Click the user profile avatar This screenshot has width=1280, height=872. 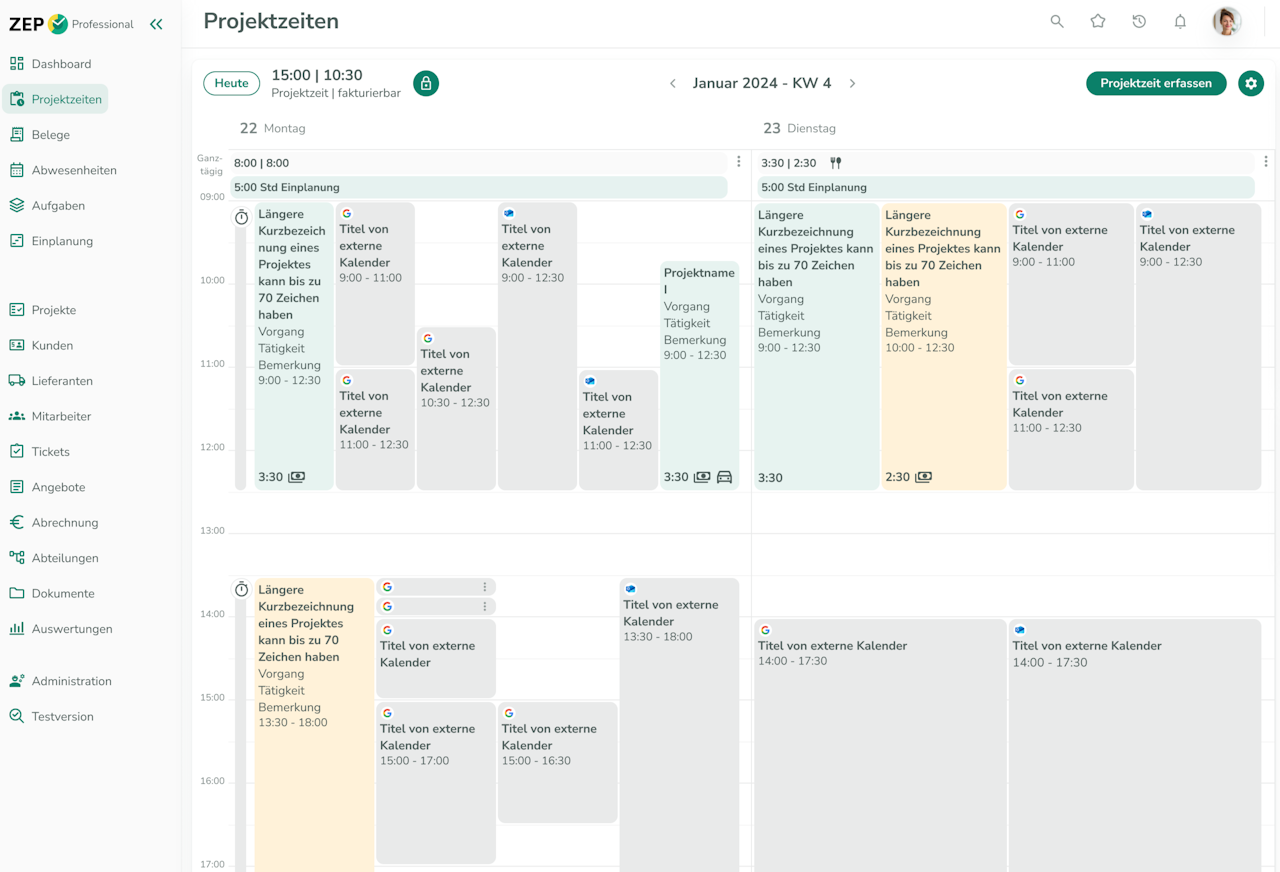click(1227, 21)
